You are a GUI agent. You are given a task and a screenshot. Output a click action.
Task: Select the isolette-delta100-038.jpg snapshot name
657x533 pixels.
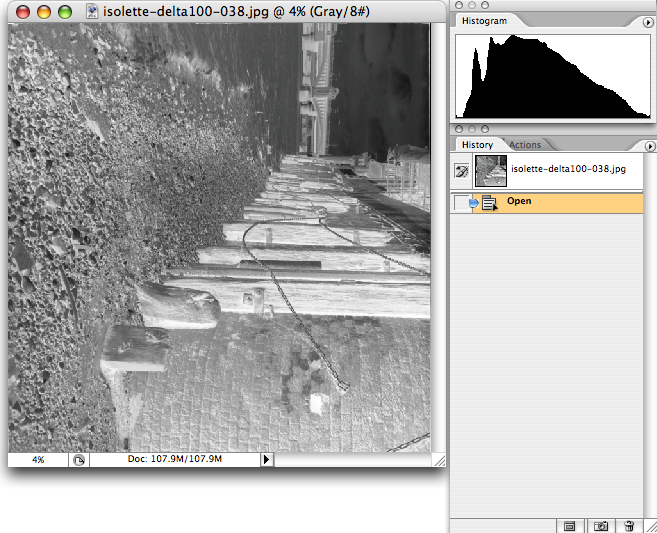[x=568, y=169]
